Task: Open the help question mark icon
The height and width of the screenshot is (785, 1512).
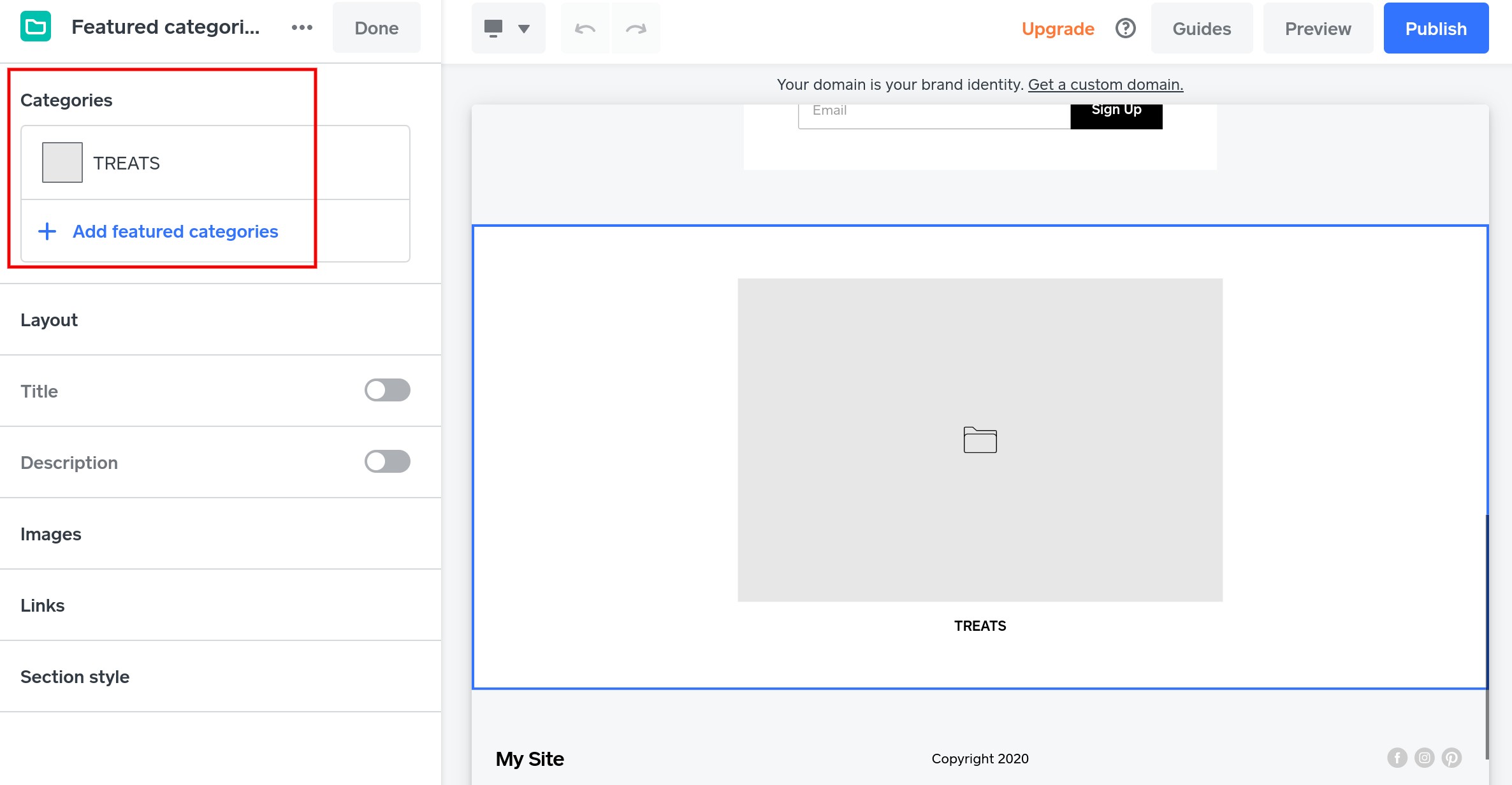Action: [1125, 29]
